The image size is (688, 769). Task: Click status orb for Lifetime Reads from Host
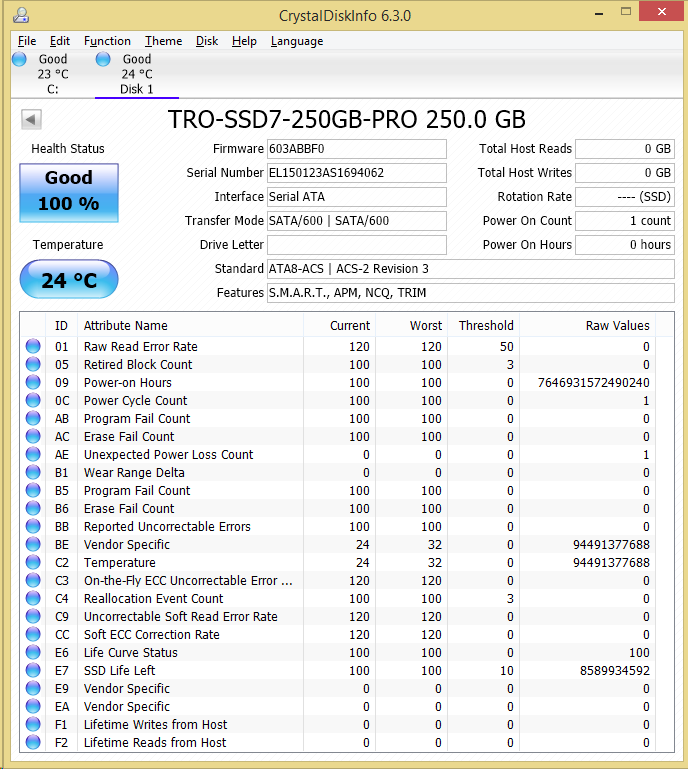(34, 743)
